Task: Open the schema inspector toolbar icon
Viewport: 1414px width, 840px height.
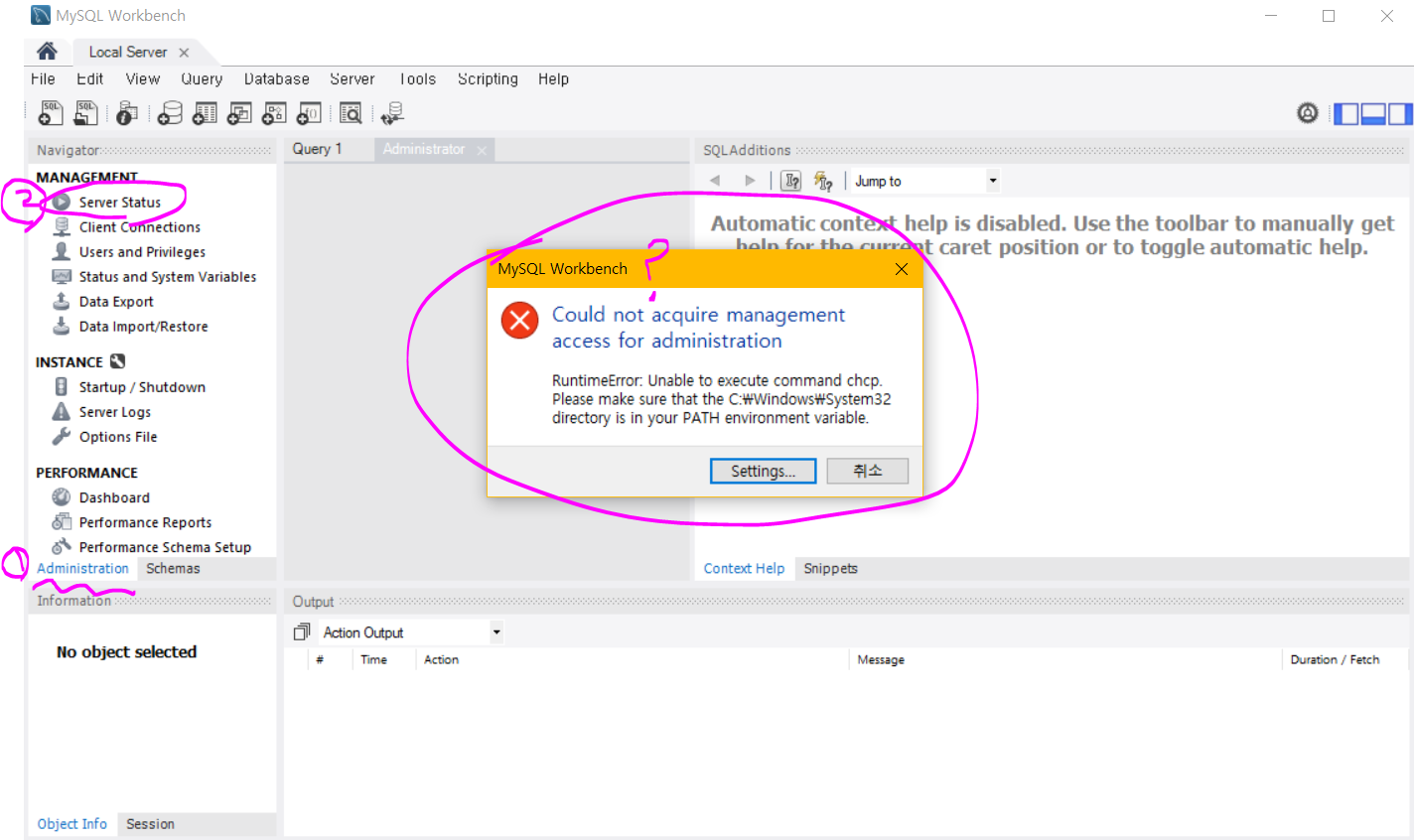Action: pyautogui.click(x=126, y=113)
